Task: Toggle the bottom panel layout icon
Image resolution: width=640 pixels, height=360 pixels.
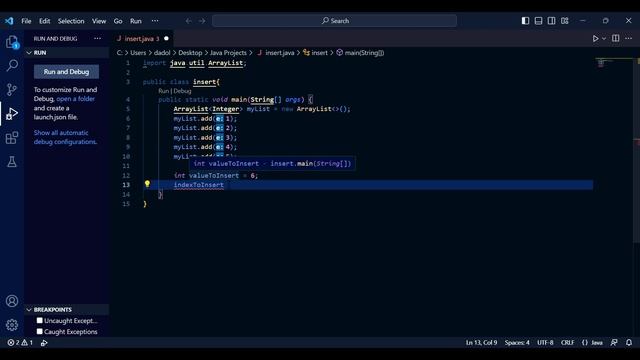Action: (538, 21)
